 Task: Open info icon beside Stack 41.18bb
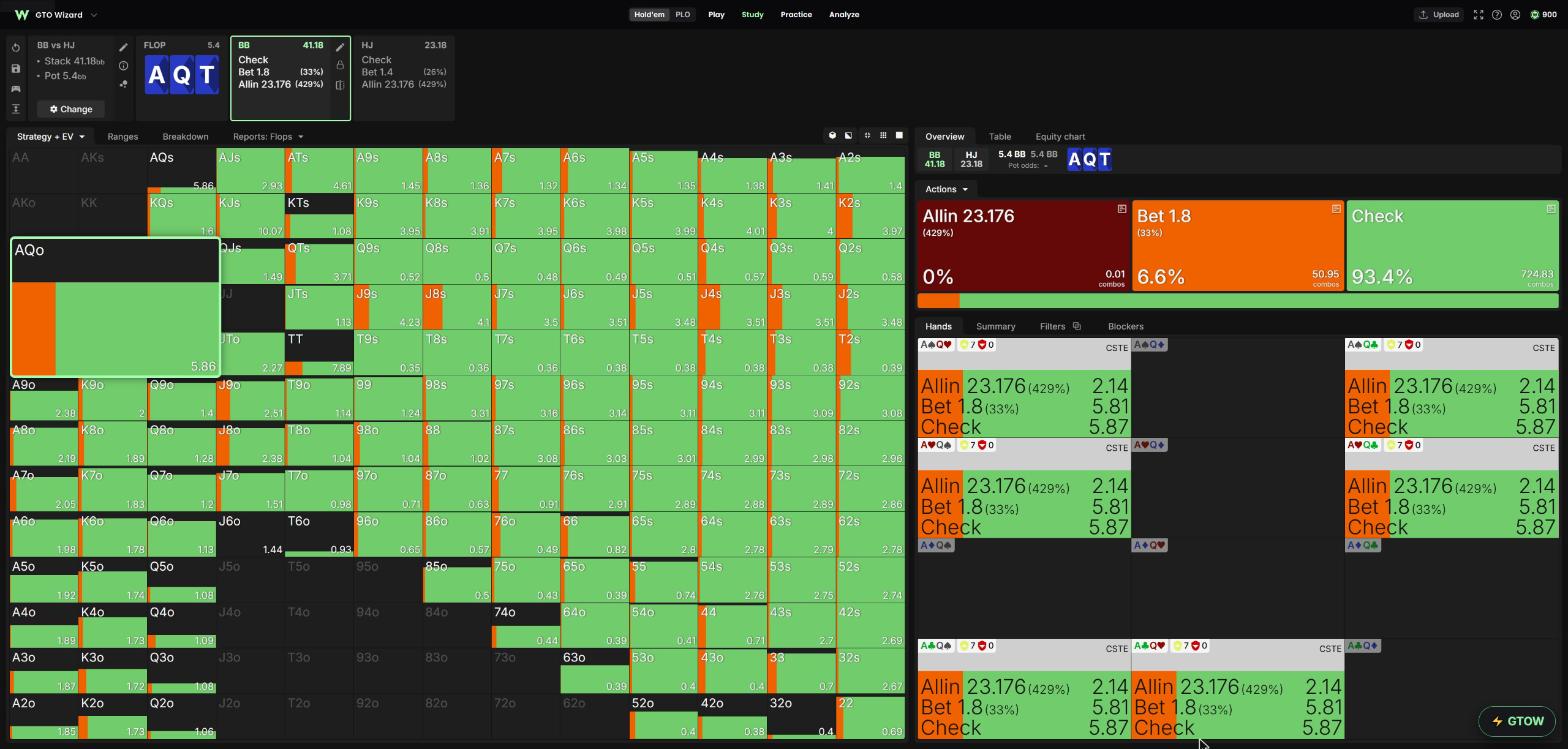click(x=123, y=66)
